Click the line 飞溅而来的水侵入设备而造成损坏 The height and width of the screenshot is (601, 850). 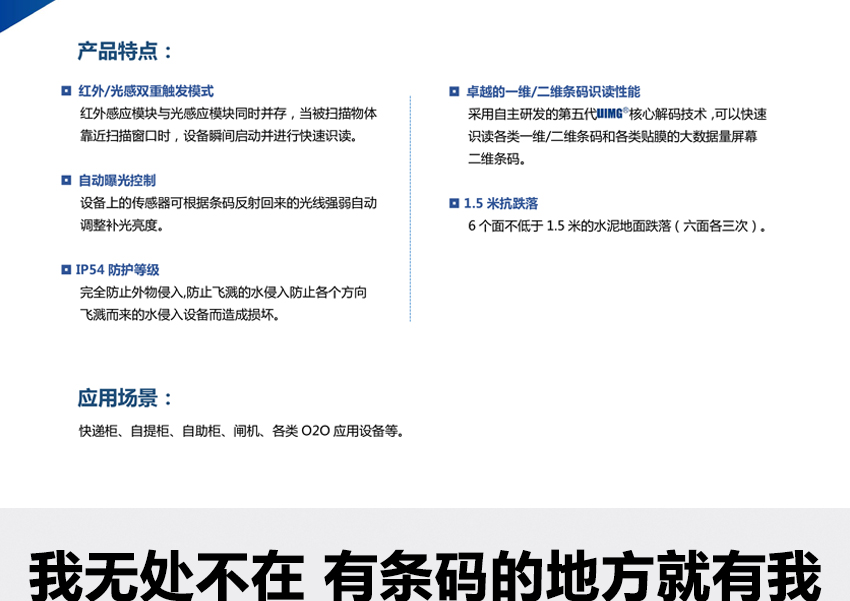coord(180,315)
